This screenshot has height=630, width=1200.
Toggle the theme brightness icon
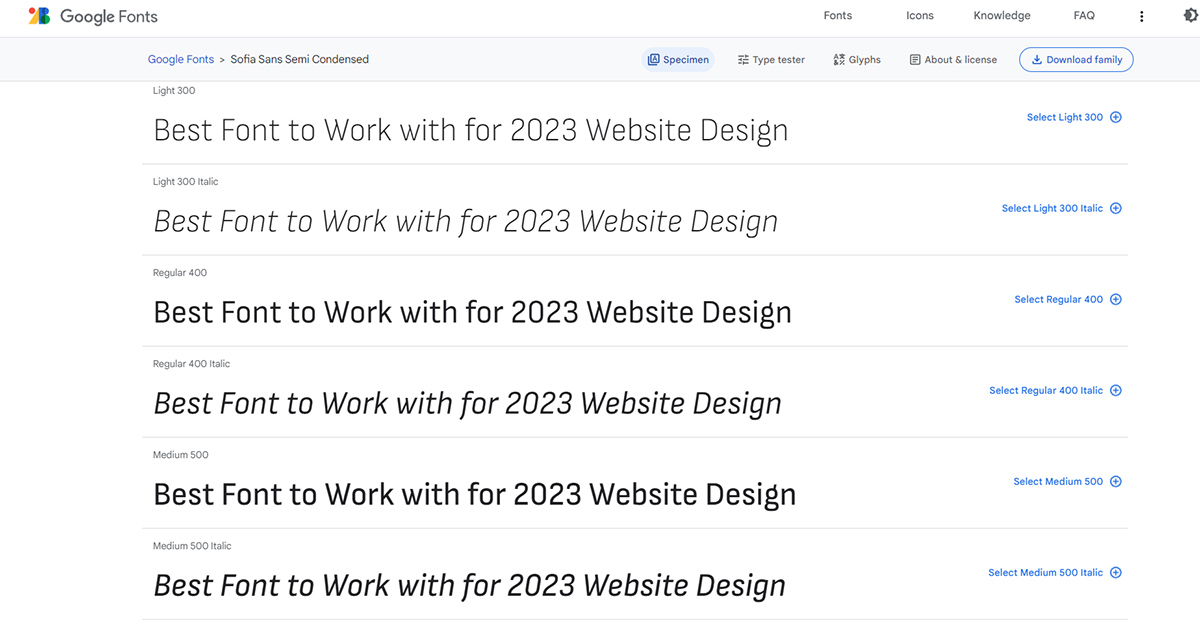[x=1189, y=16]
